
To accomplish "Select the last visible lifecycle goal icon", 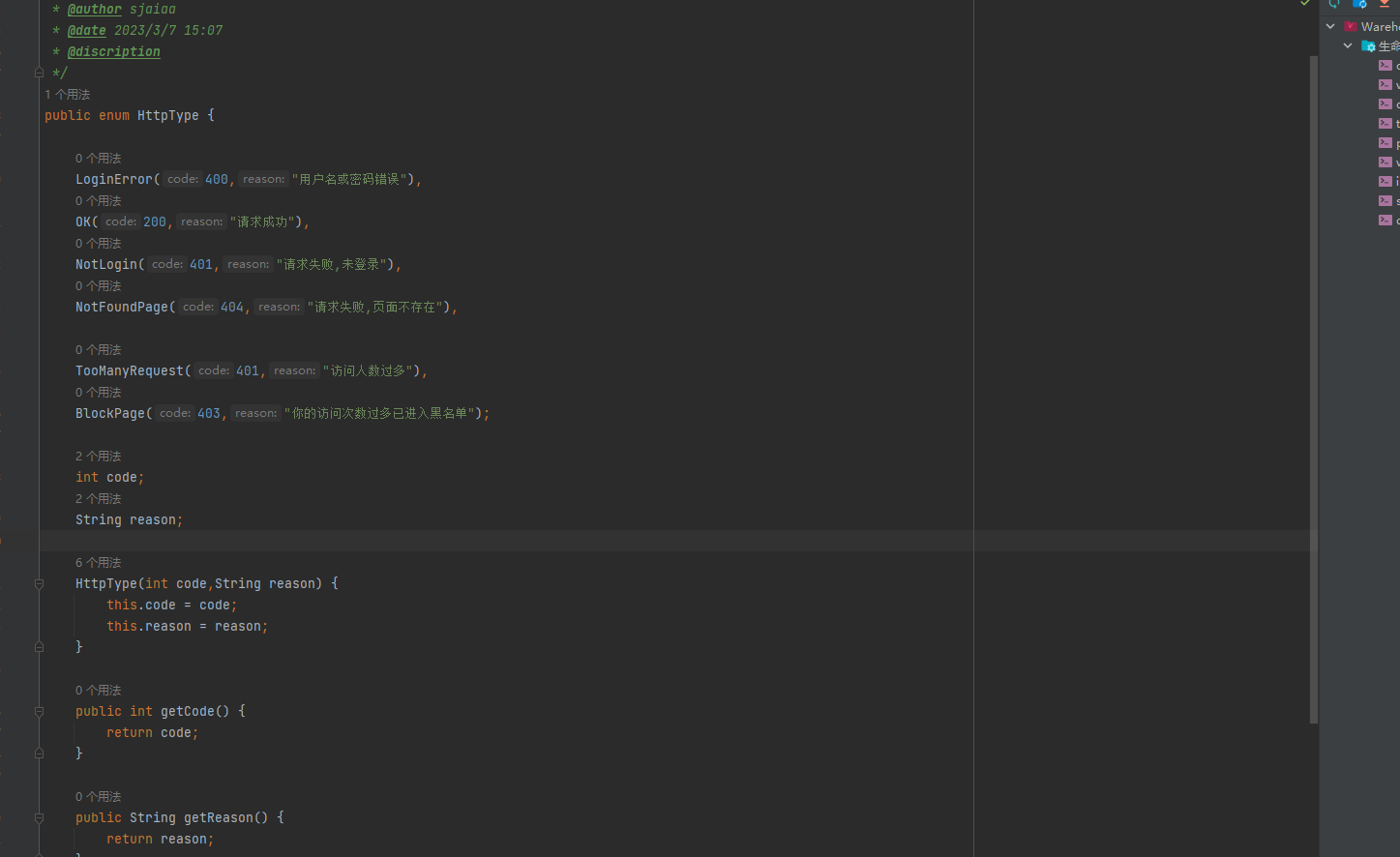I will 1385,221.
